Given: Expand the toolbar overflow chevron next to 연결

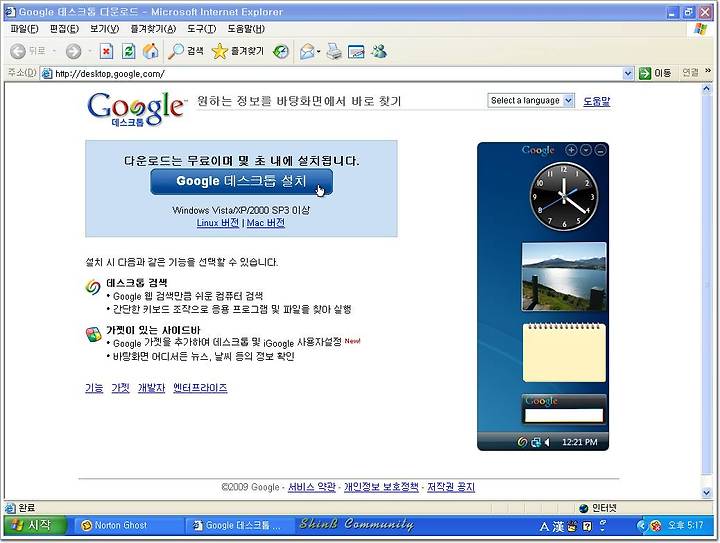Looking at the screenshot, I should pyautogui.click(x=708, y=71).
